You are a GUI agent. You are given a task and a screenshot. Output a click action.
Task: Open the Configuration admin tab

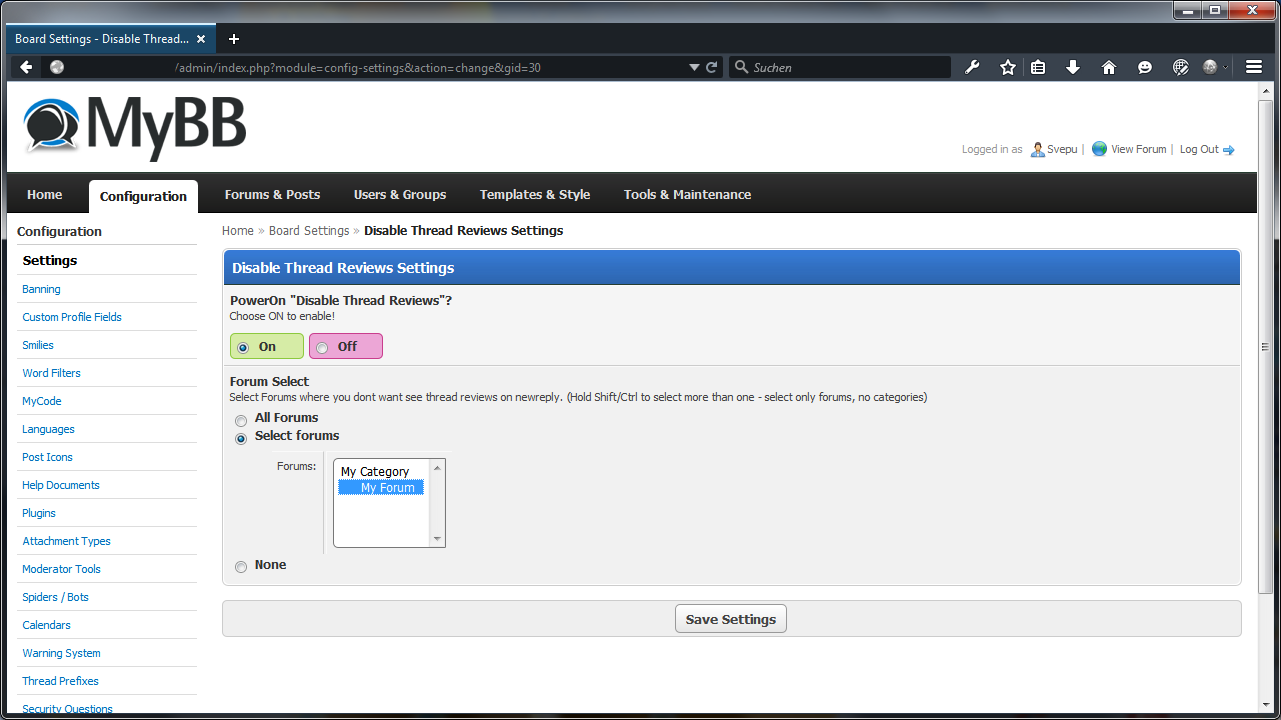[x=143, y=196]
